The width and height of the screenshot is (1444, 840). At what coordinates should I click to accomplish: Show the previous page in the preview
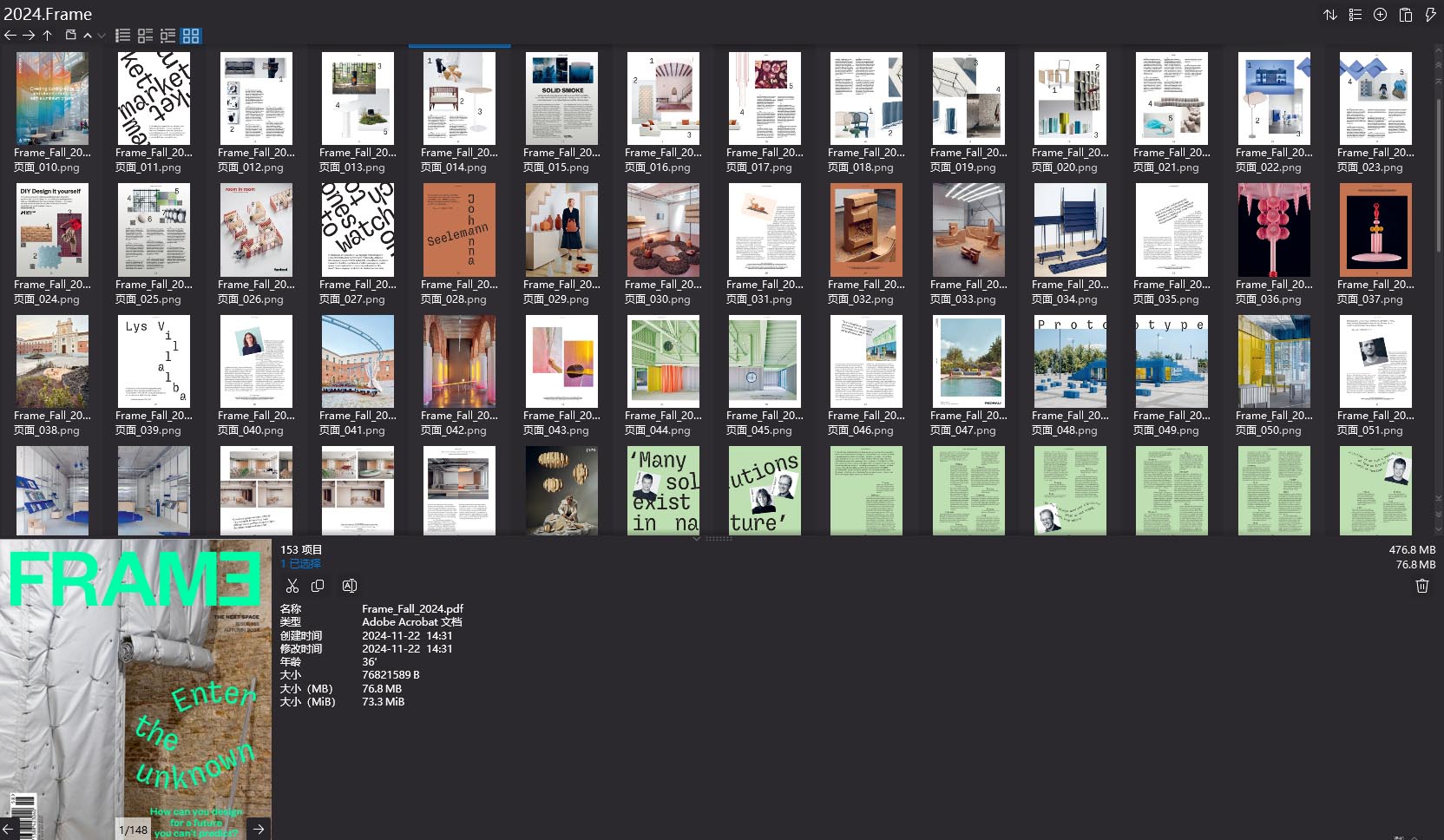coord(8,829)
